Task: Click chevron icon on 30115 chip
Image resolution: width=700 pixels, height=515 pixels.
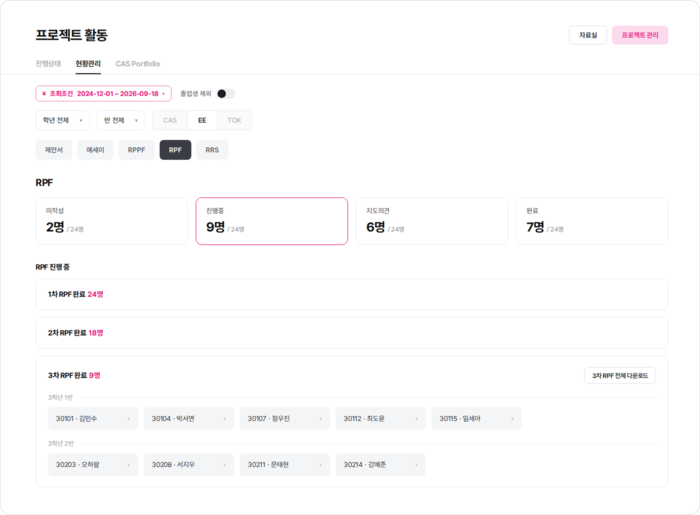Action: [512, 419]
